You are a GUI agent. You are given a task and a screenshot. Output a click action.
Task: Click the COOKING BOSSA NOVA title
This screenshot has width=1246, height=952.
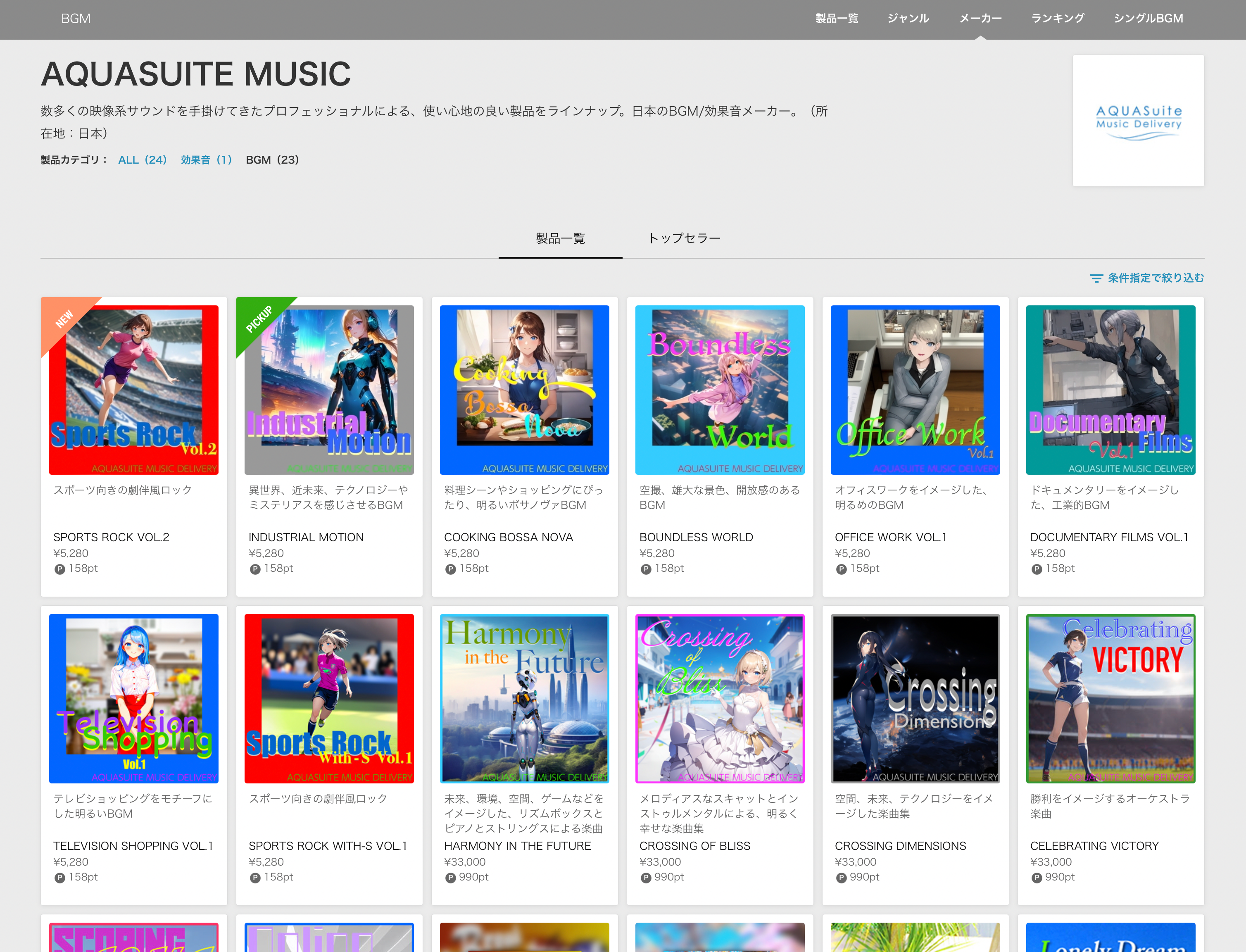508,537
